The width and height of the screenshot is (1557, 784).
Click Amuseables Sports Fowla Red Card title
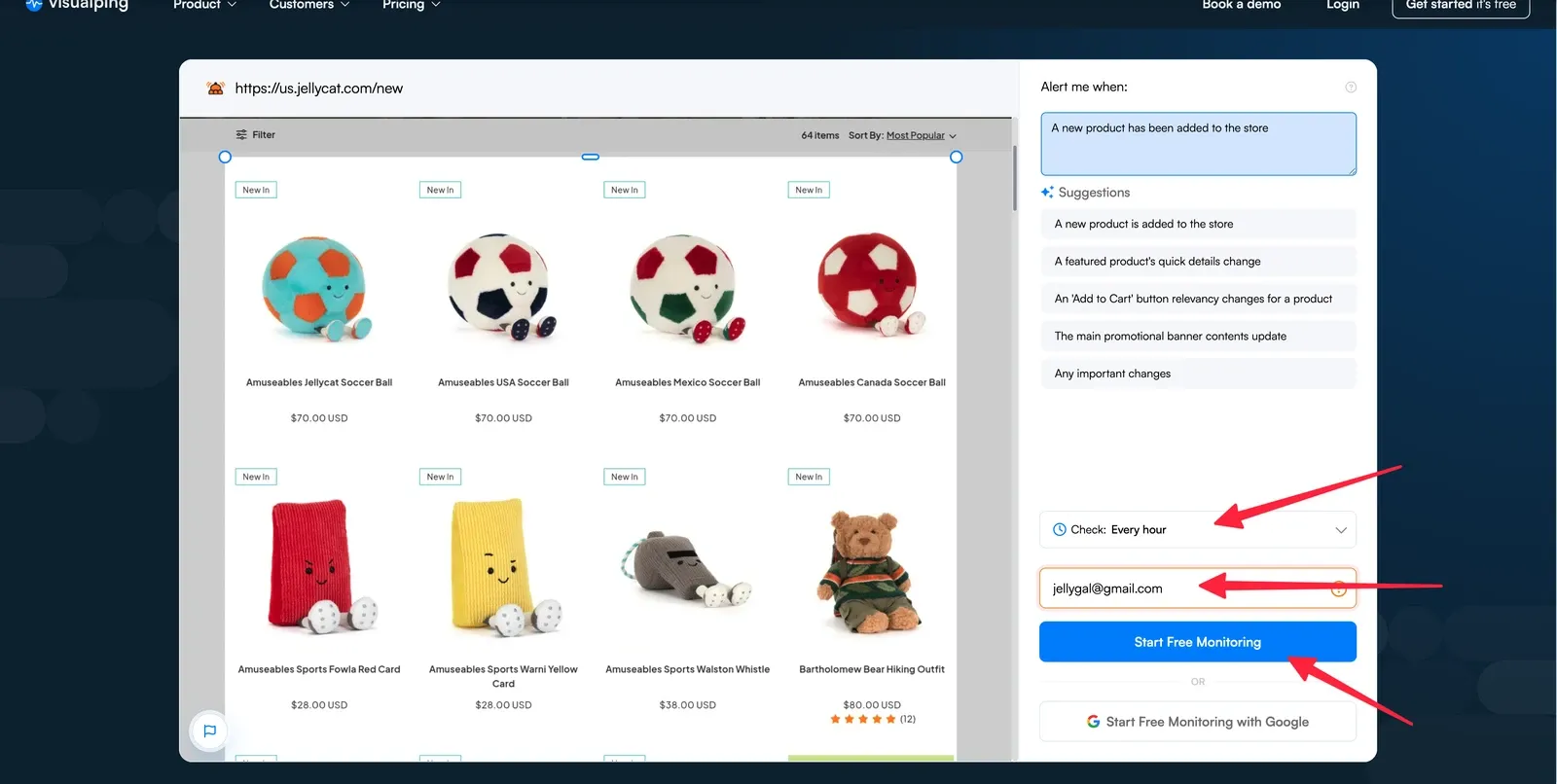[319, 670]
